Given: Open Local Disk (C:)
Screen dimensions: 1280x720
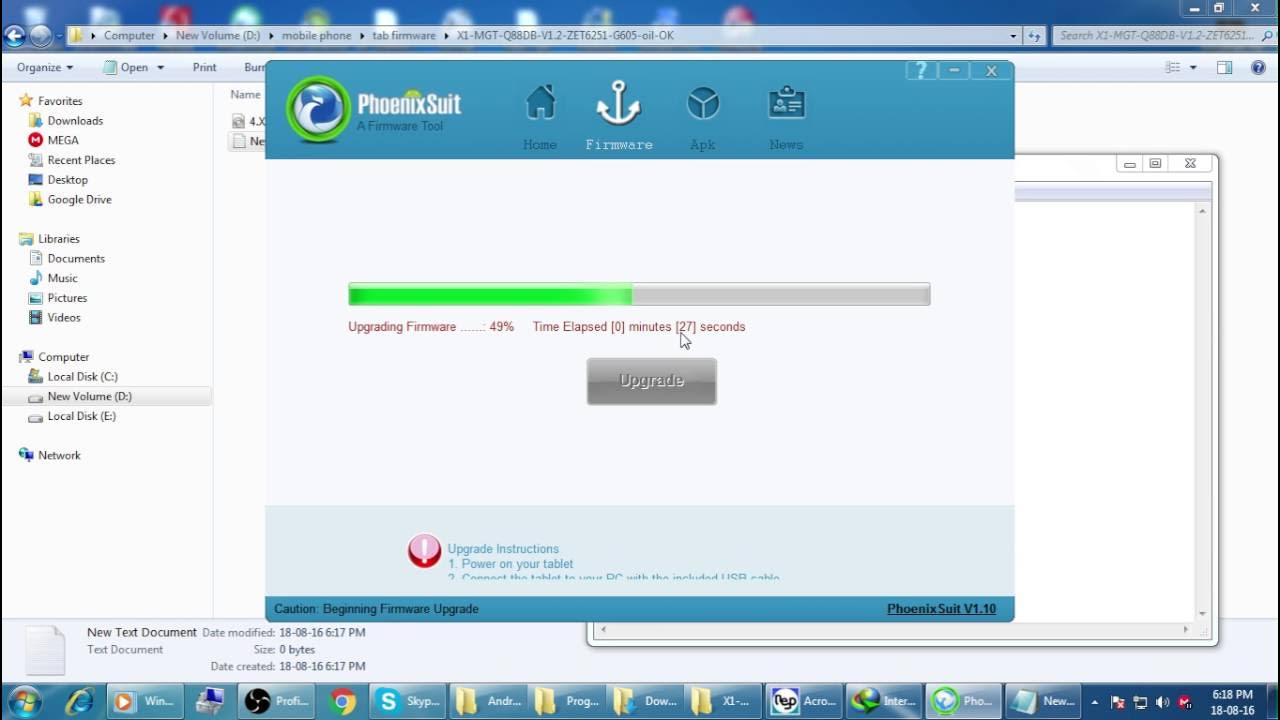Looking at the screenshot, I should click(82, 377).
